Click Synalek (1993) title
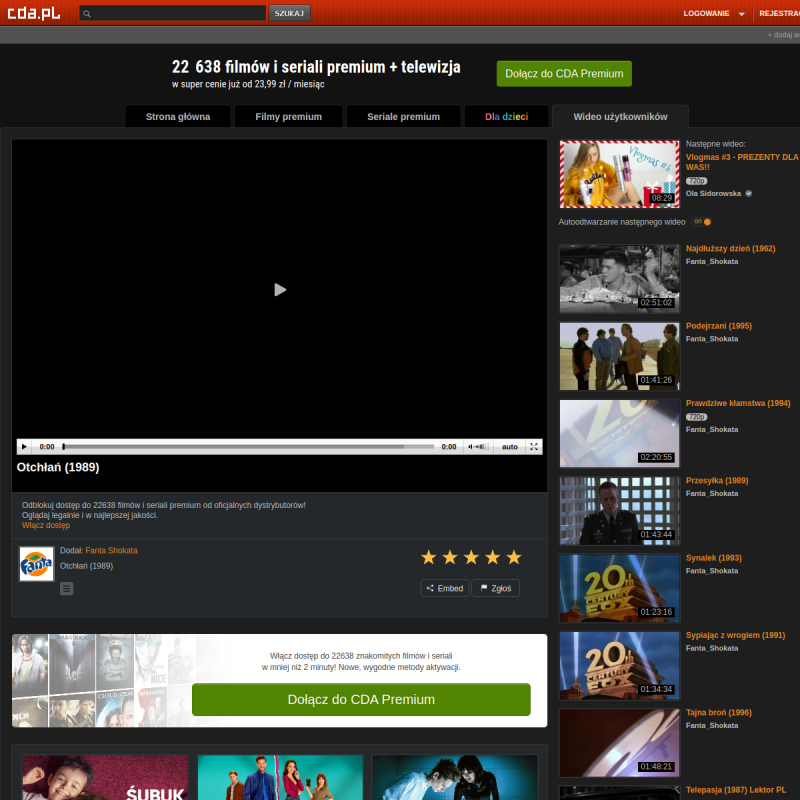This screenshot has width=800, height=800. [713, 558]
